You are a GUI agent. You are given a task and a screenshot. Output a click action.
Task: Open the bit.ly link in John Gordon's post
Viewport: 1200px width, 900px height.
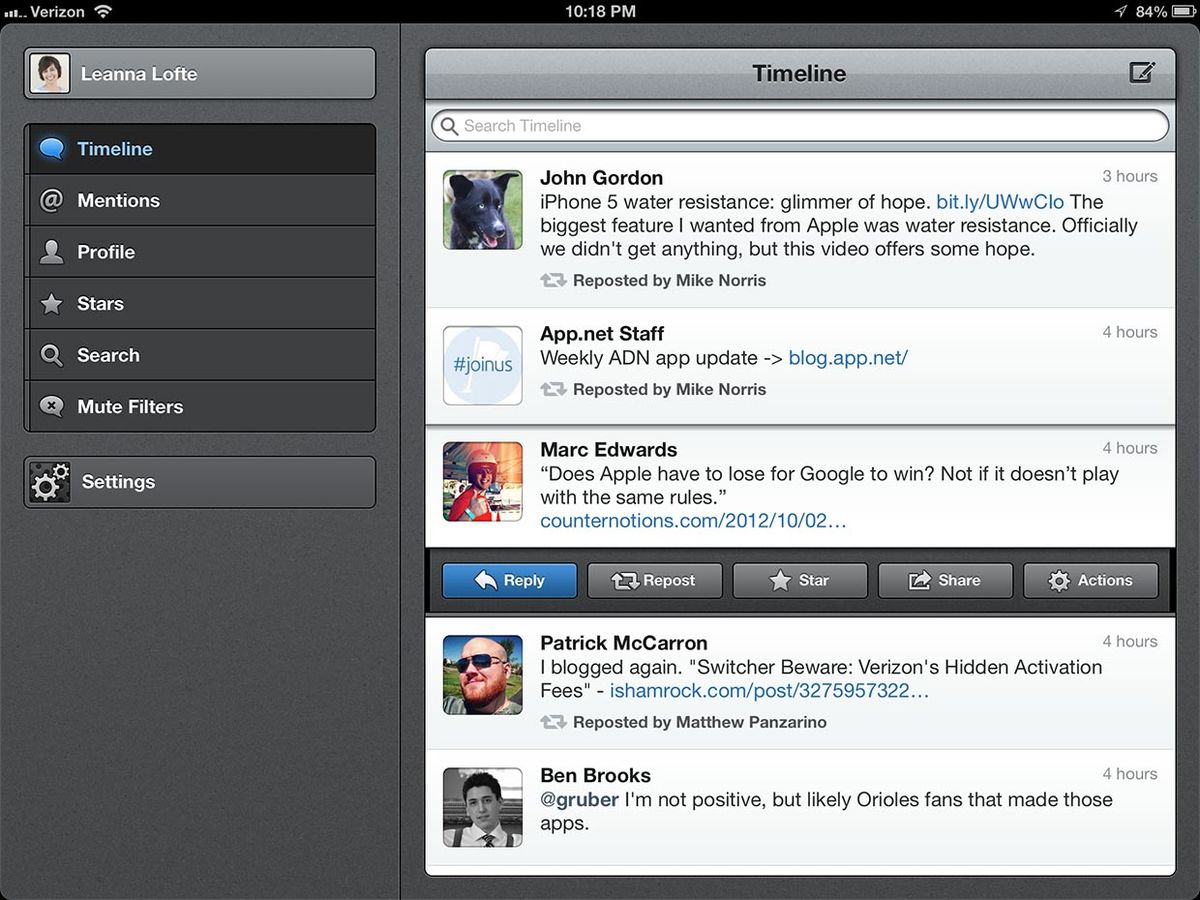[x=1000, y=202]
